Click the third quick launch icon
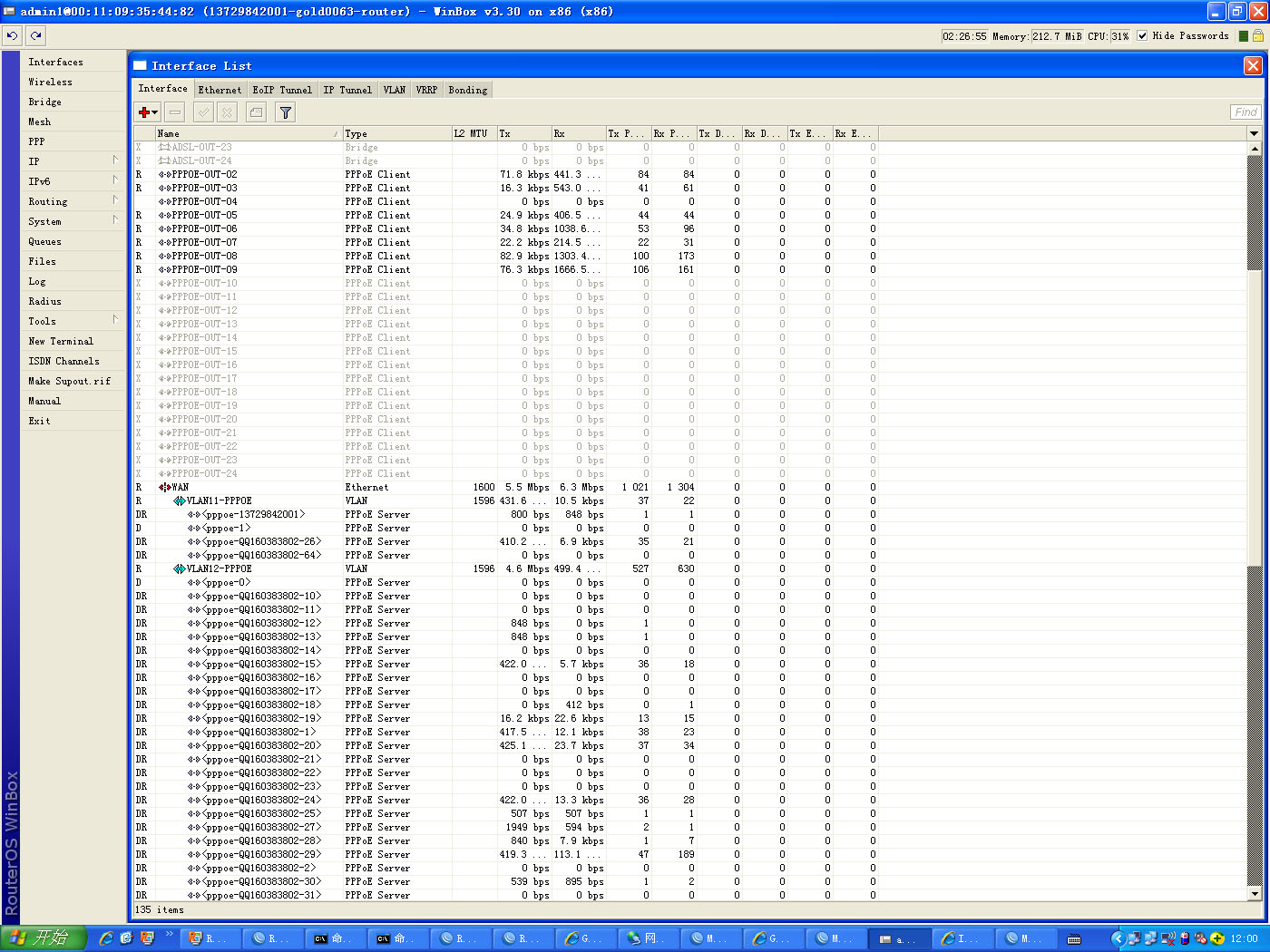This screenshot has height=952, width=1270. coord(147,938)
